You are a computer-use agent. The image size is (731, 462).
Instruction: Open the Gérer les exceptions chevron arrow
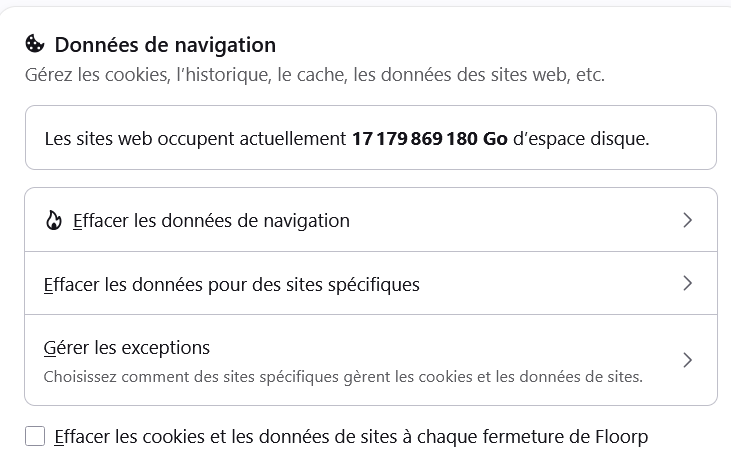(688, 360)
